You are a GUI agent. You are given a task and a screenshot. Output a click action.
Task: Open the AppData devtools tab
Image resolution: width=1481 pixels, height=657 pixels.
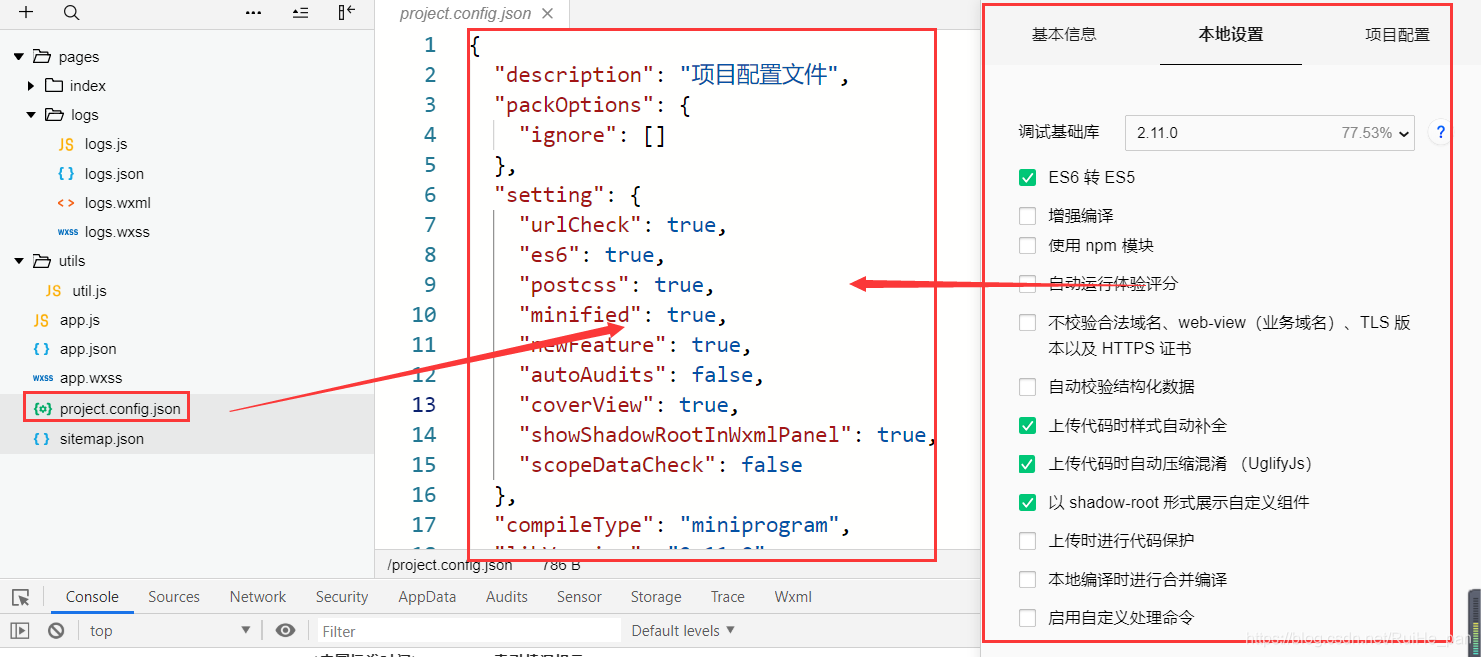(x=427, y=597)
